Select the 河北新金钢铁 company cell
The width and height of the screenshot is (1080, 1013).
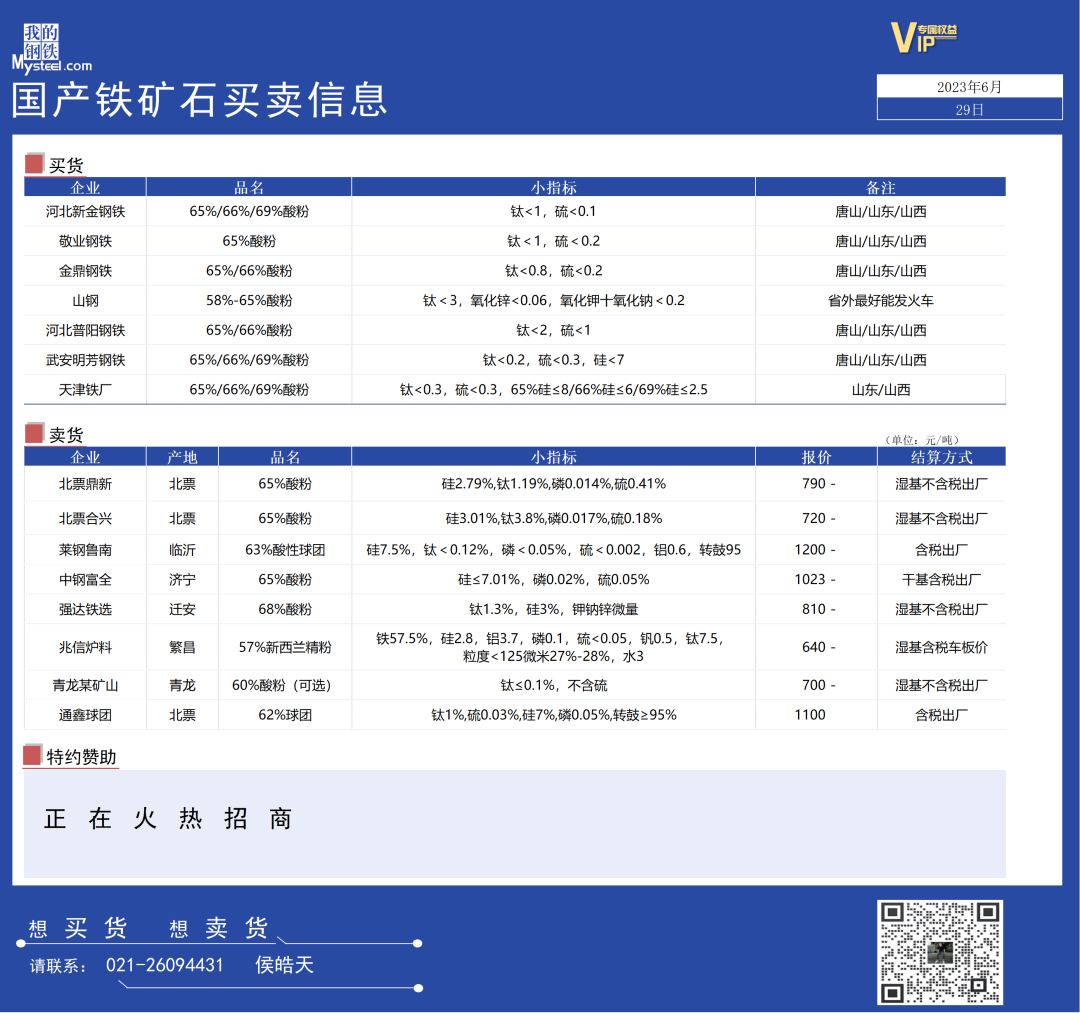coord(85,211)
